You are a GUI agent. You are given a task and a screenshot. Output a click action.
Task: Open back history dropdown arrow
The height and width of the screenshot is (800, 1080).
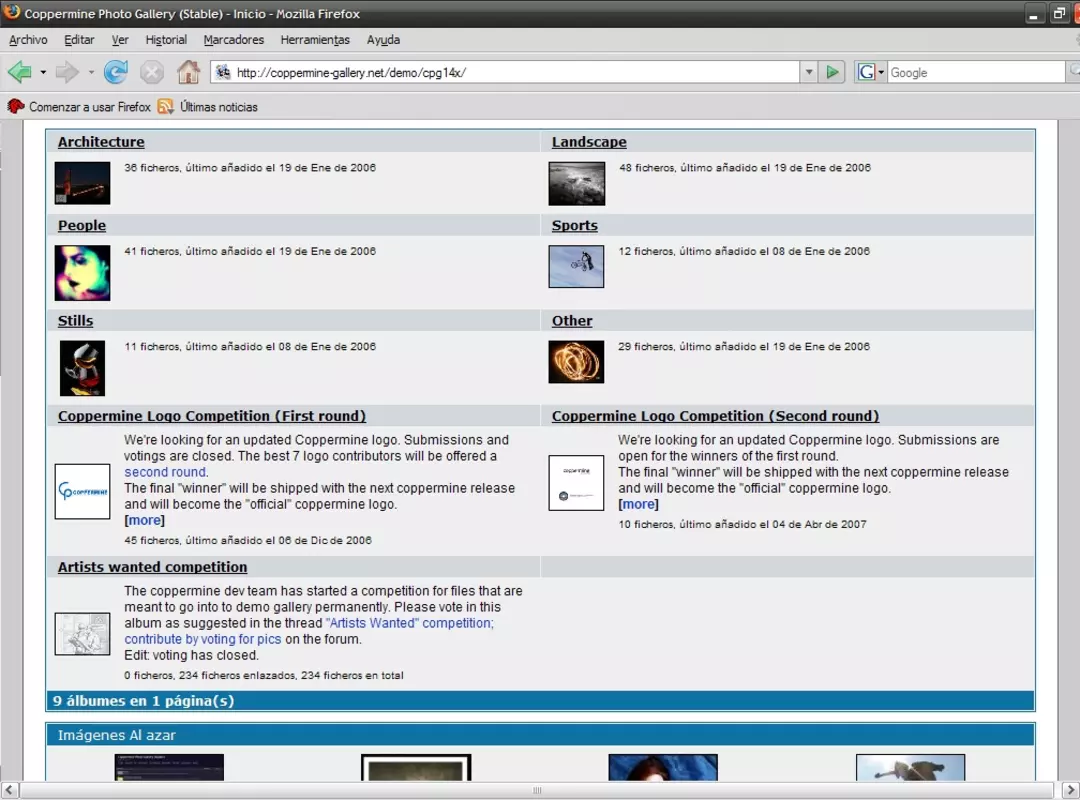click(x=43, y=72)
